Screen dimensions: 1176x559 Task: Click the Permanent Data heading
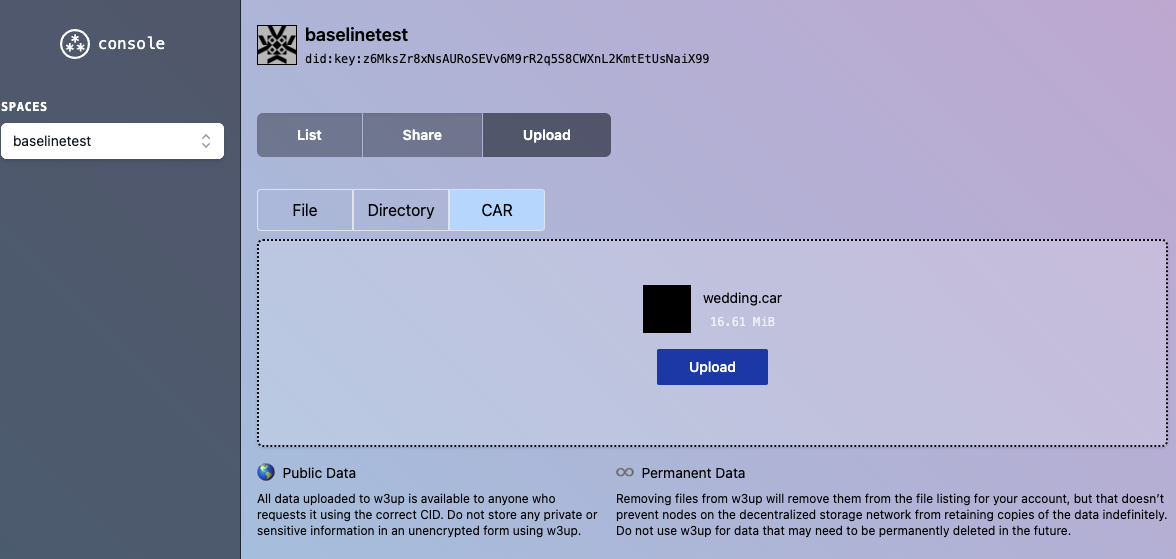point(693,473)
